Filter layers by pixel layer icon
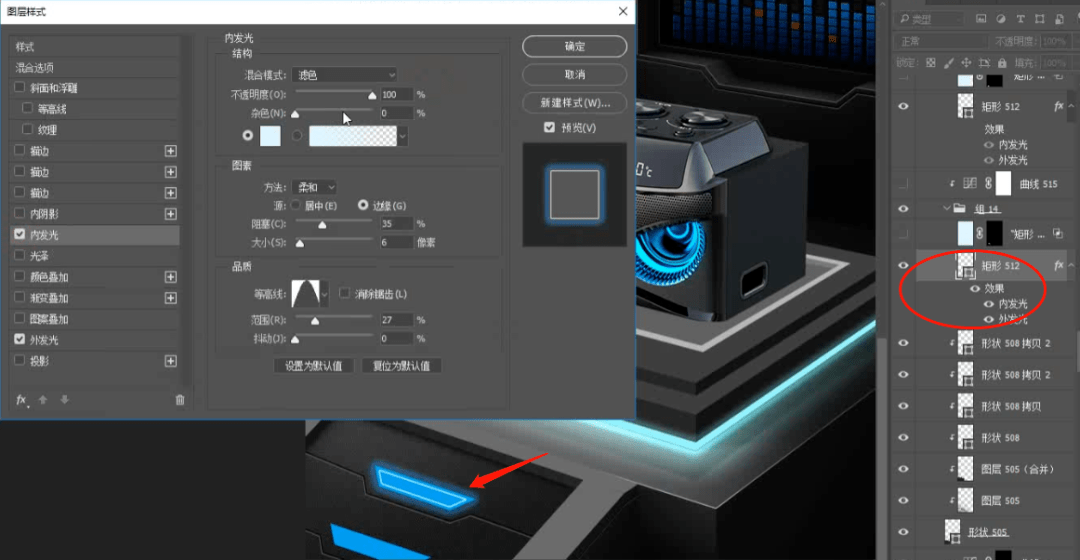This screenshot has height=560, width=1080. point(981,19)
